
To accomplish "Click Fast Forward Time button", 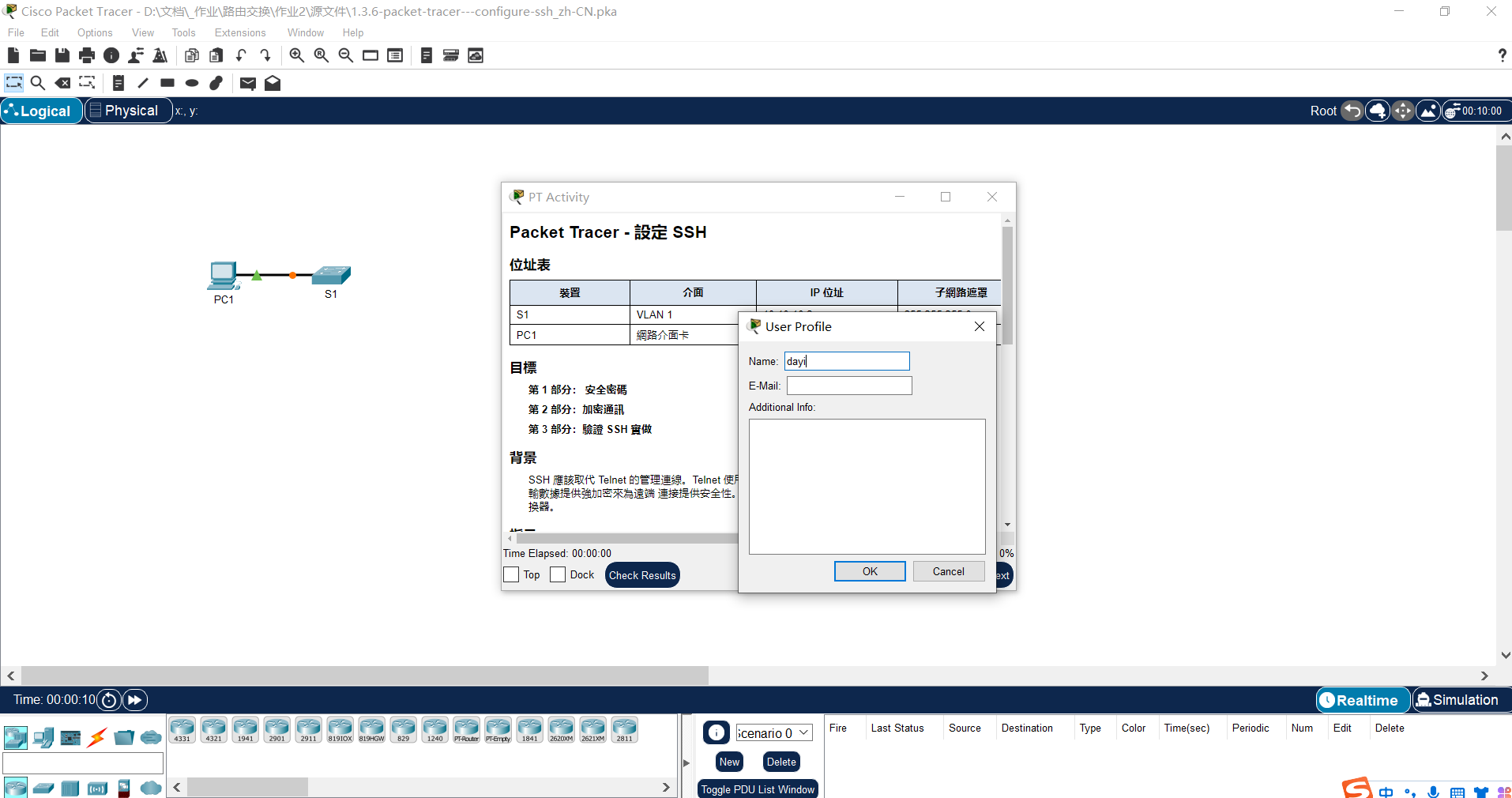I will point(135,700).
